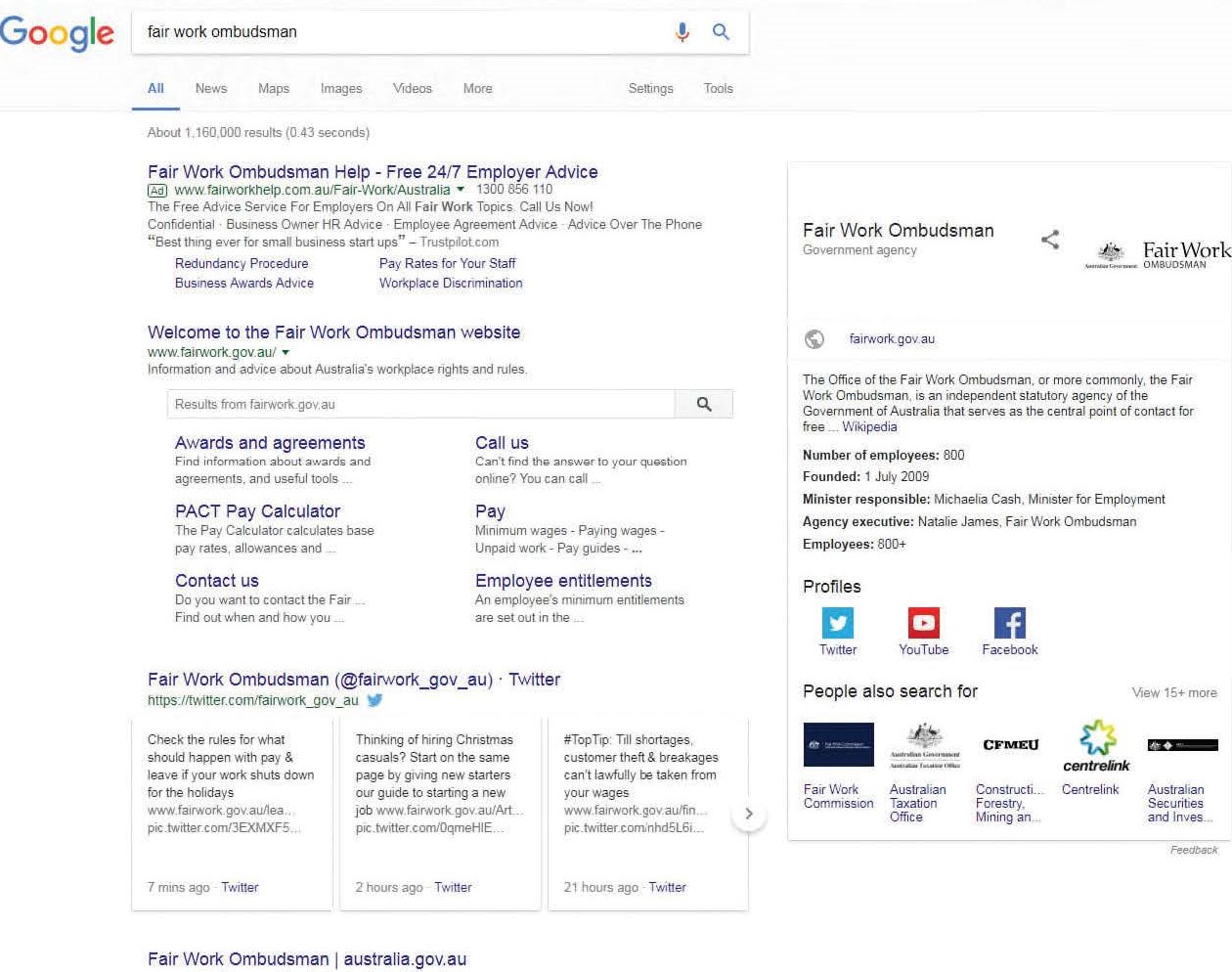Open Fair Work Ombudsman Help ad title
This screenshot has height=972, width=1232.
pyautogui.click(x=373, y=172)
